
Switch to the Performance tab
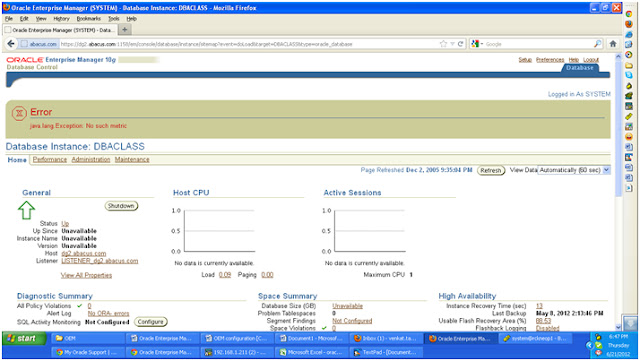click(x=50, y=159)
